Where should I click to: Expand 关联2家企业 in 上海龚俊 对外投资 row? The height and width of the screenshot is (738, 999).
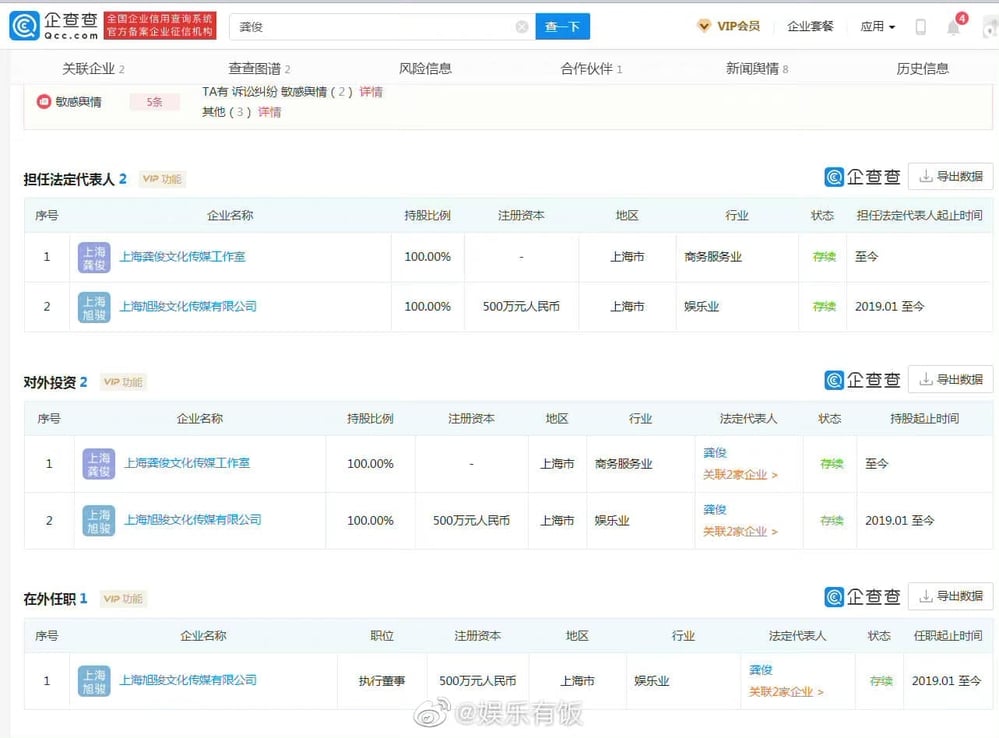740,475
